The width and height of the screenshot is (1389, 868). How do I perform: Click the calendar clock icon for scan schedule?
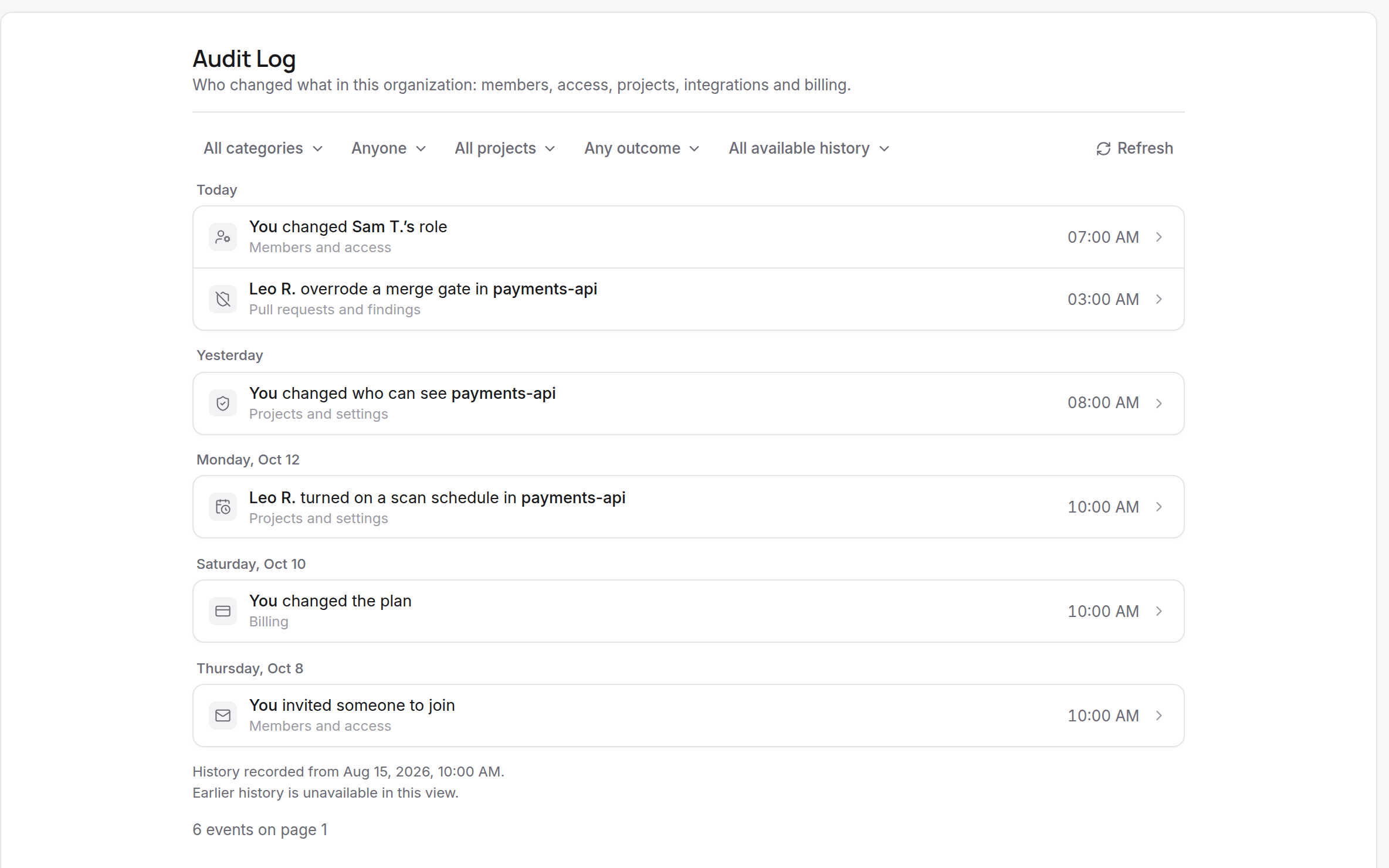[223, 507]
